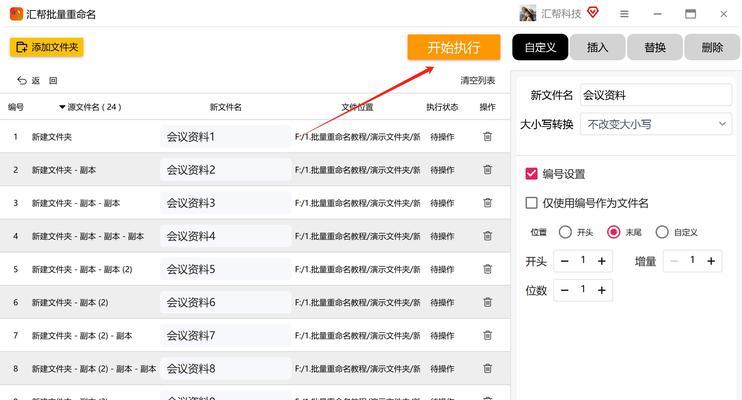
Task: Click 清空列表 to clear the list
Action: 478,80
